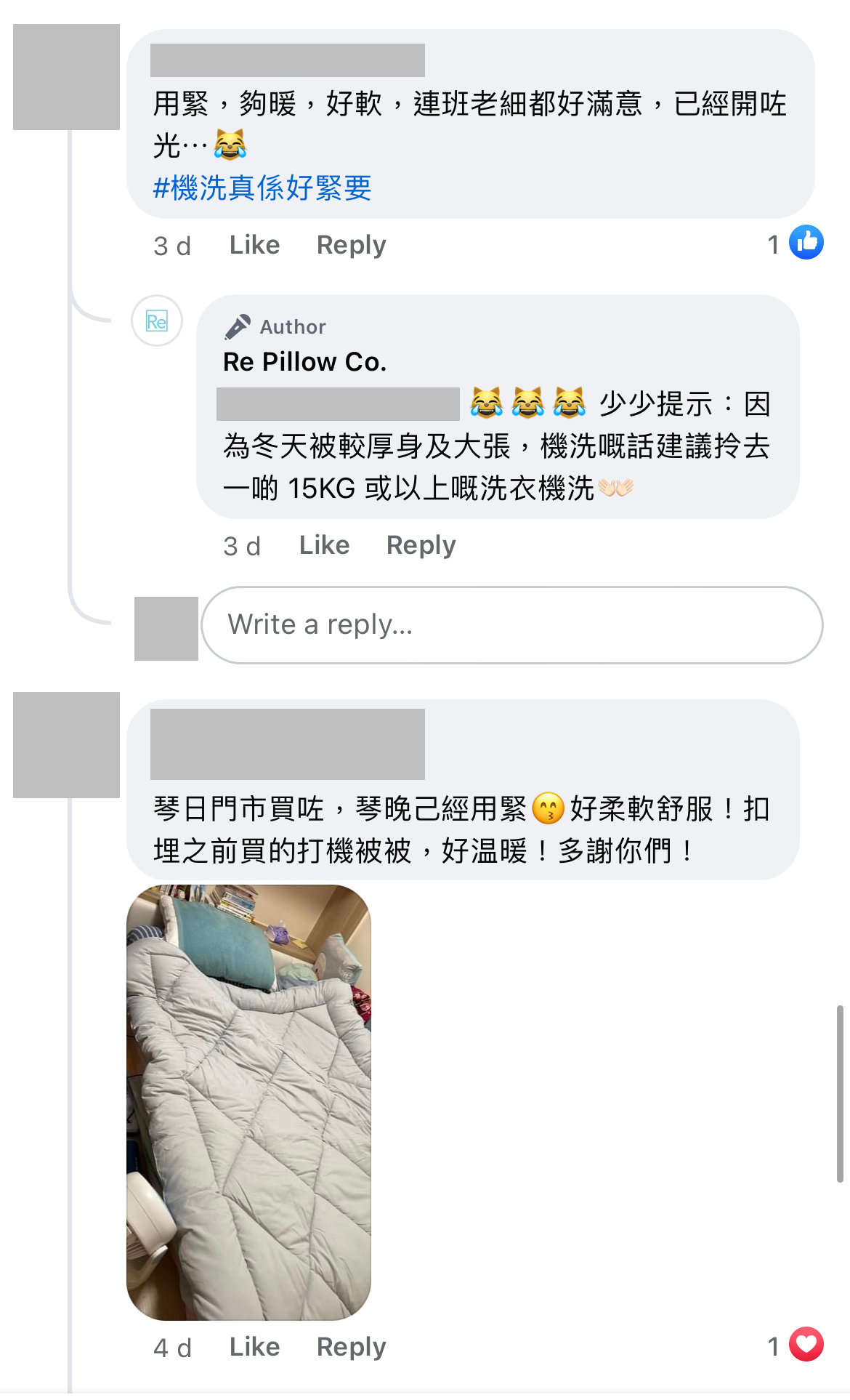
Task: Click the Write a reply field
Action: click(x=512, y=625)
